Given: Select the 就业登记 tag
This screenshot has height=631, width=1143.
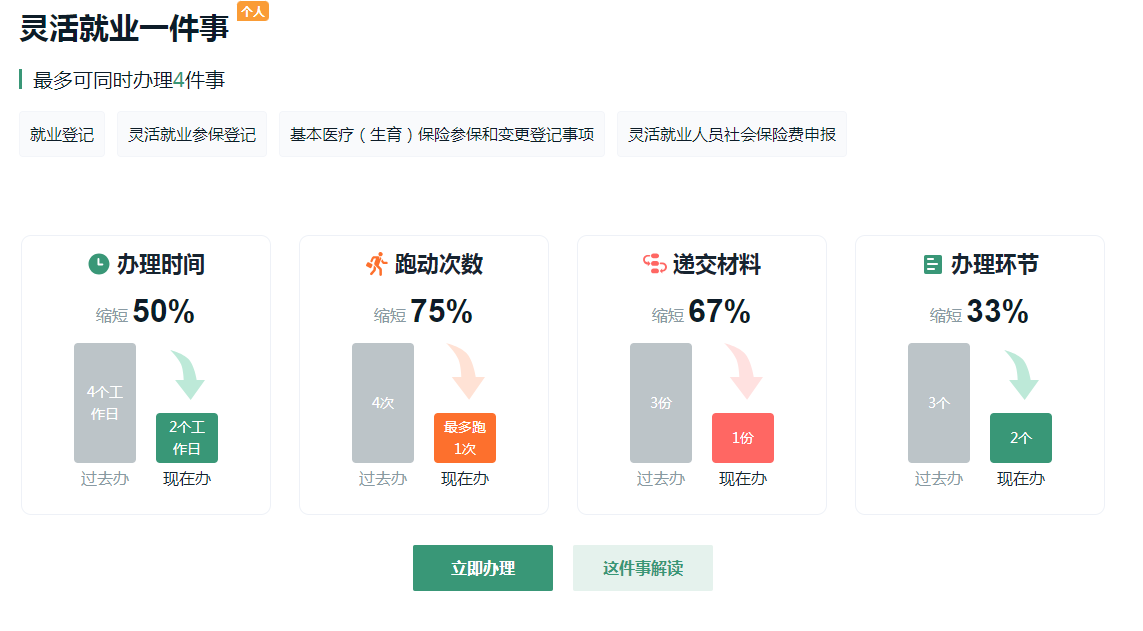Looking at the screenshot, I should pos(62,134).
